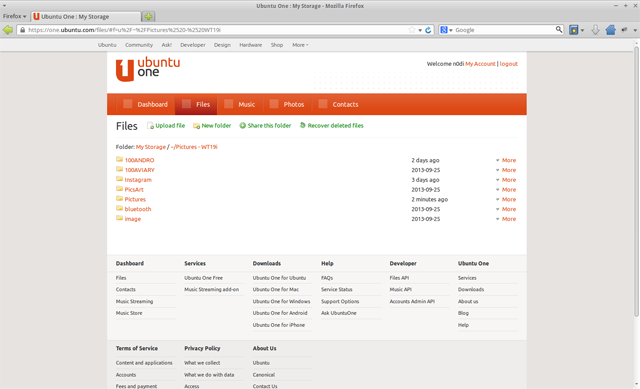The image size is (640, 389).
Task: Click the 100ANDRO folder icon
Action: point(119,160)
